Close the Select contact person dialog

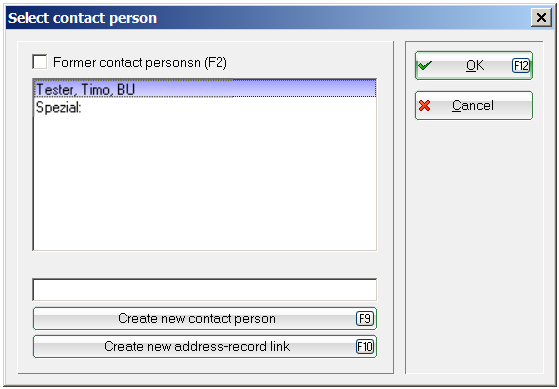click(x=541, y=17)
